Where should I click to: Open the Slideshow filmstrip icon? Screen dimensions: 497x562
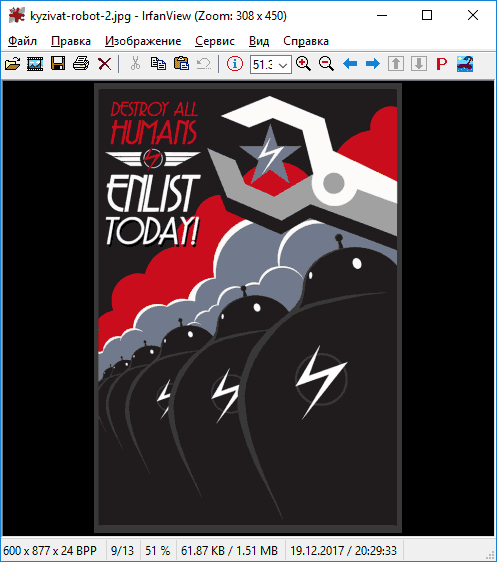[35, 64]
